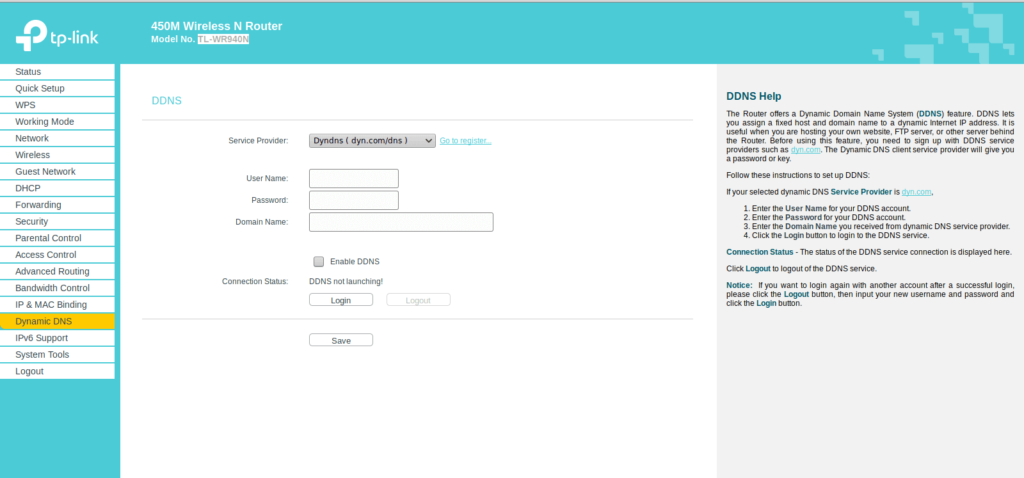This screenshot has height=478, width=1024.
Task: Click the User Name input field
Action: coord(354,179)
